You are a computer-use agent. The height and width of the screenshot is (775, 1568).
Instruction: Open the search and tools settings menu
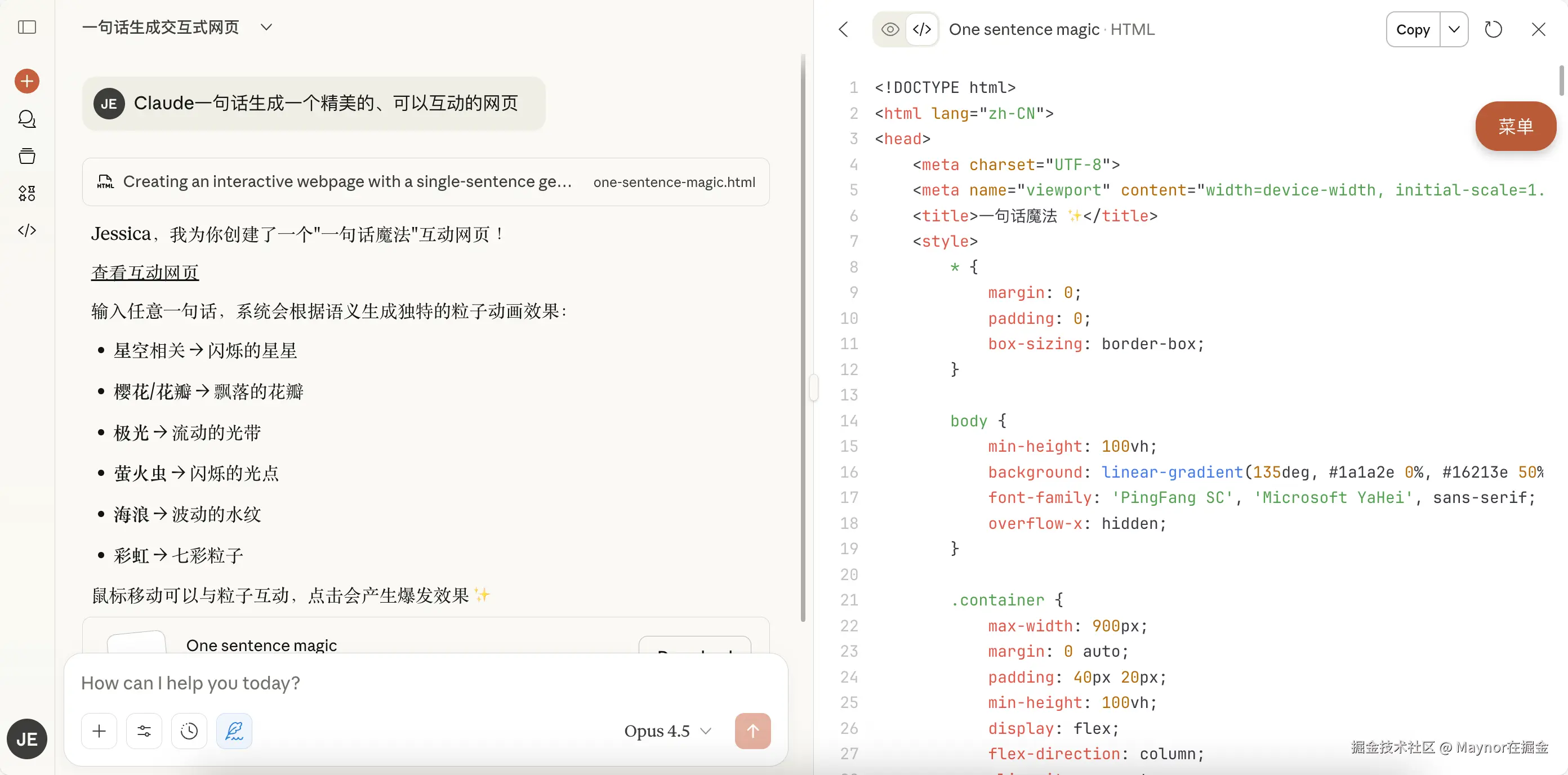coord(144,731)
